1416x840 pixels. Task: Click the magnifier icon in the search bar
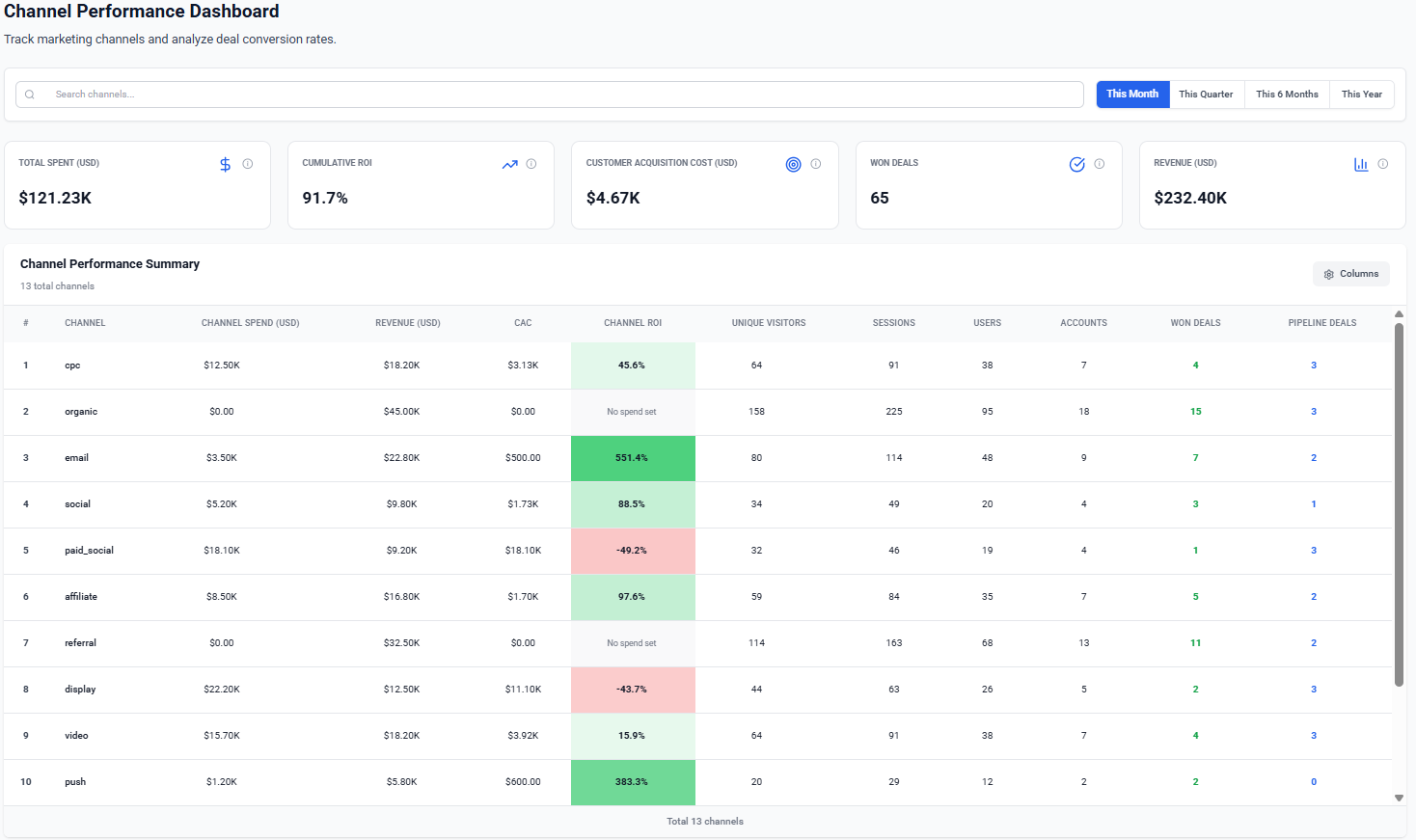(29, 94)
